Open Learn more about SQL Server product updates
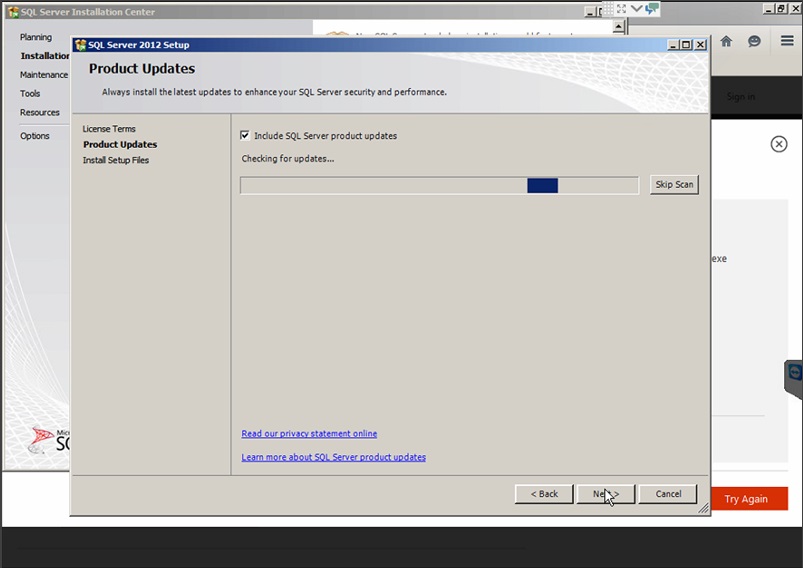This screenshot has height=568, width=803. click(333, 457)
